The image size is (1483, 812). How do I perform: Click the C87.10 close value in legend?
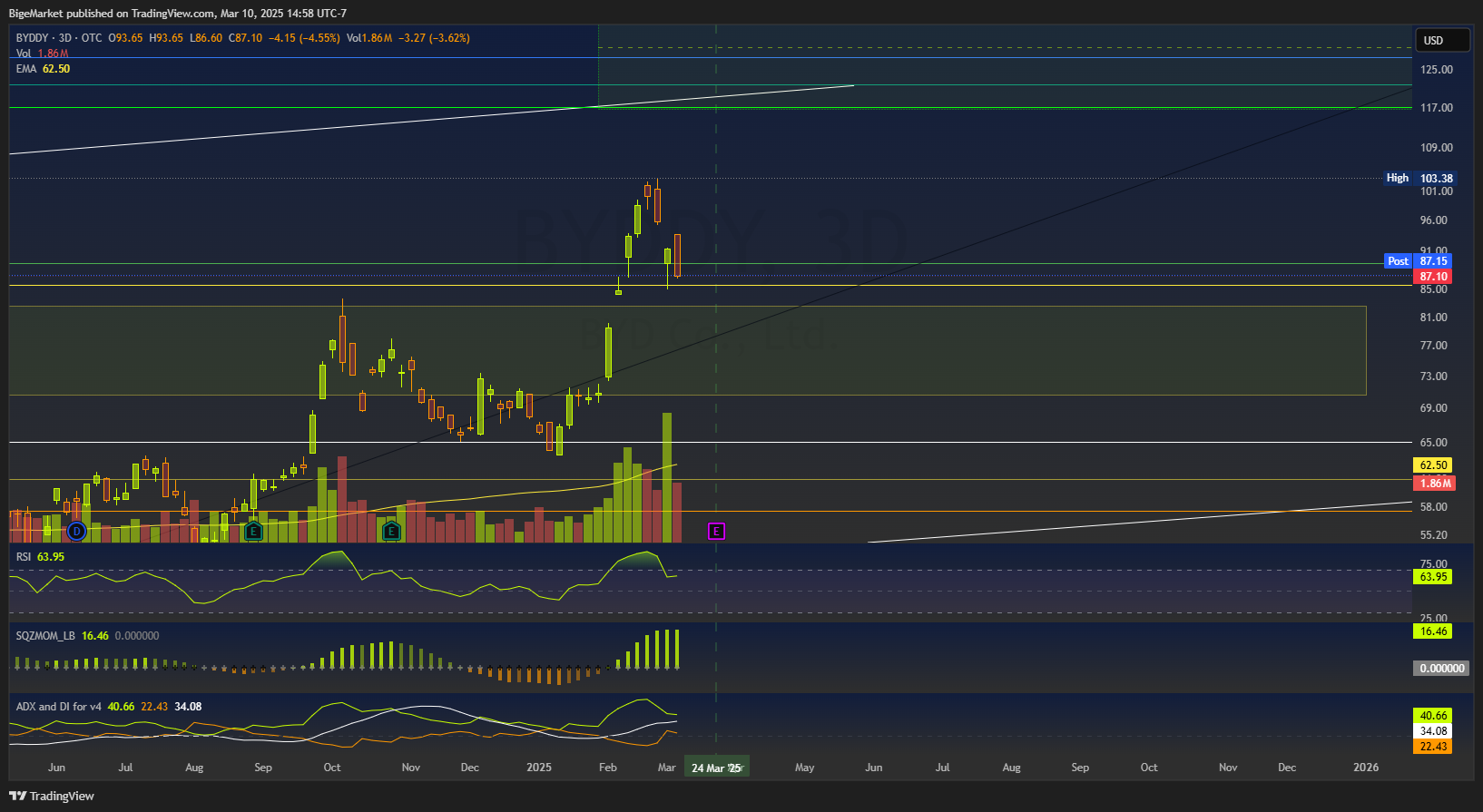tap(245, 38)
